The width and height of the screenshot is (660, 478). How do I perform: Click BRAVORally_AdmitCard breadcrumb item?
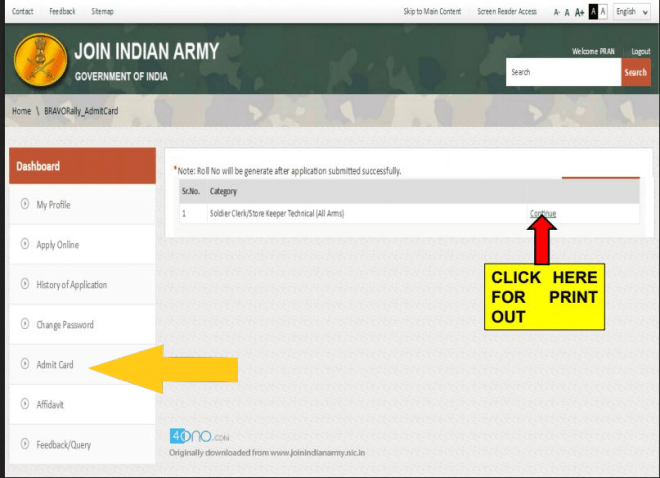coord(81,111)
